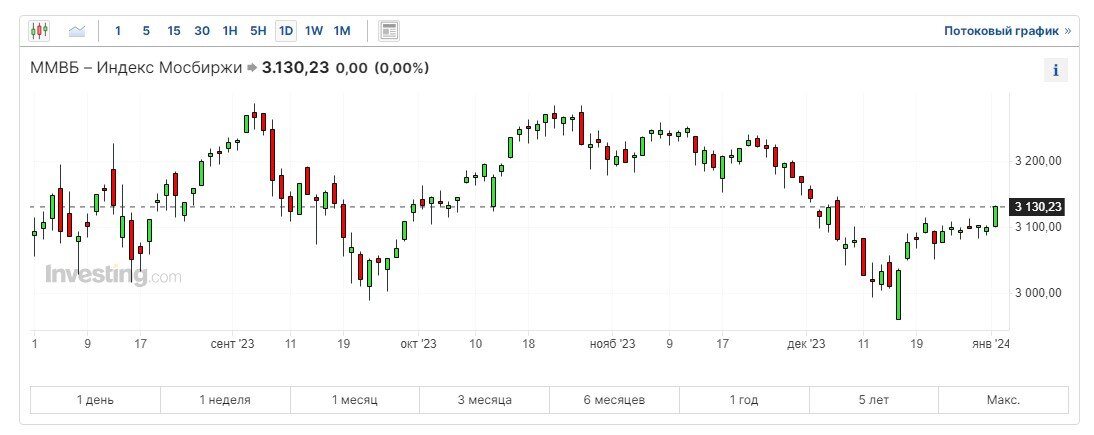Click the 'дек '23' date axis label
The image size is (1094, 435).
coord(807,344)
